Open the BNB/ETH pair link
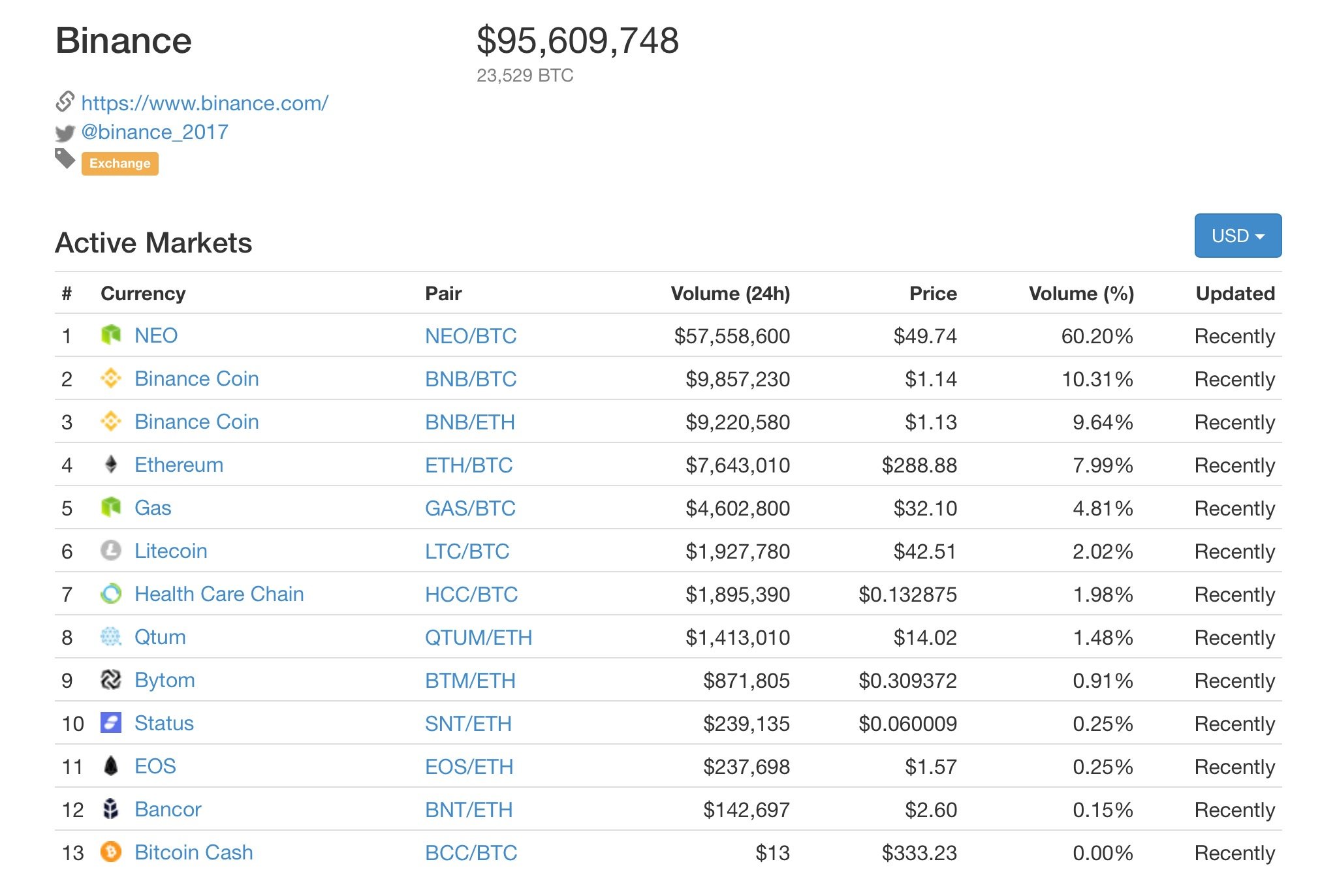The width and height of the screenshot is (1337, 896). tap(470, 422)
